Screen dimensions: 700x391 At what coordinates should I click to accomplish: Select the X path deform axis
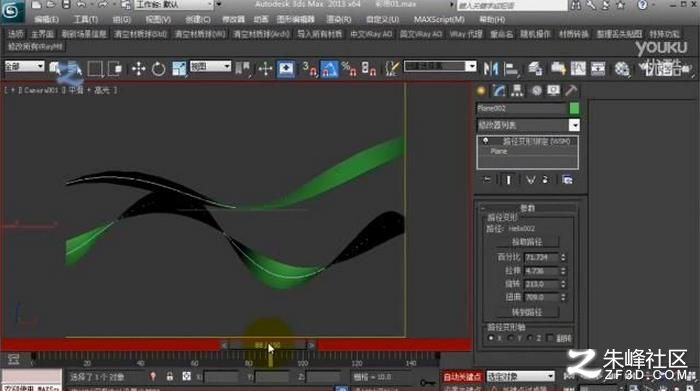click(491, 338)
